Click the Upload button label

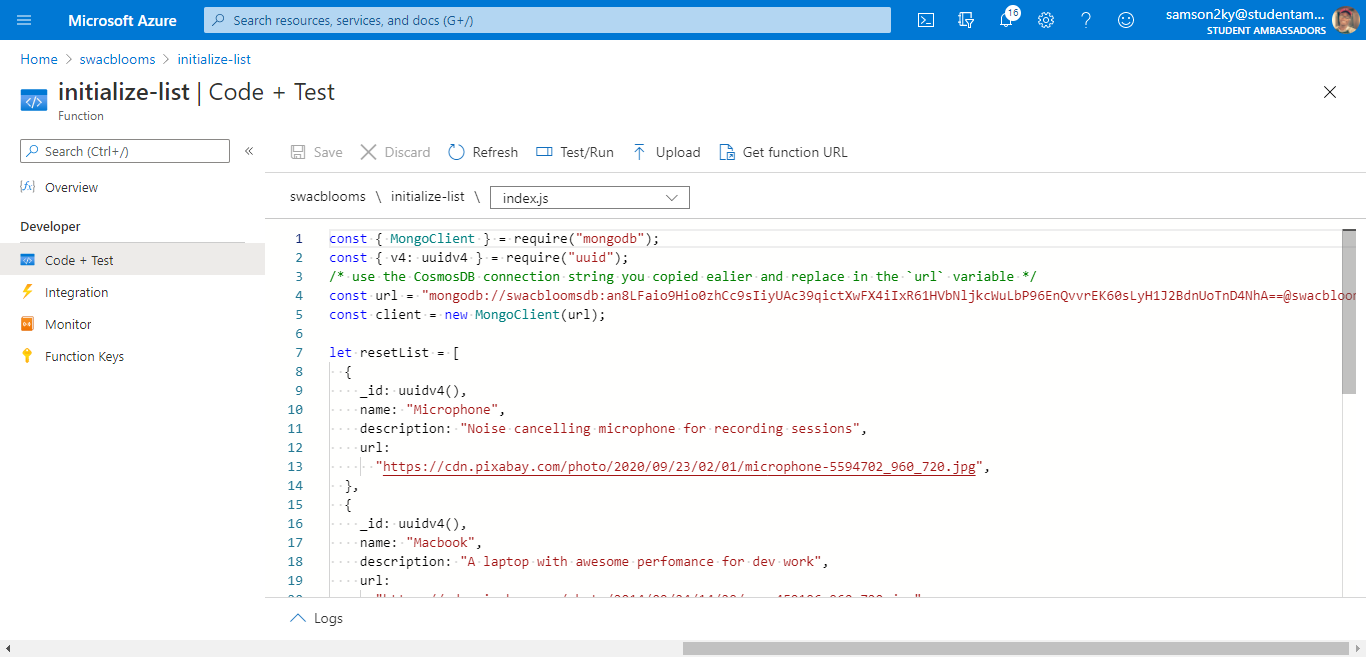click(x=678, y=152)
